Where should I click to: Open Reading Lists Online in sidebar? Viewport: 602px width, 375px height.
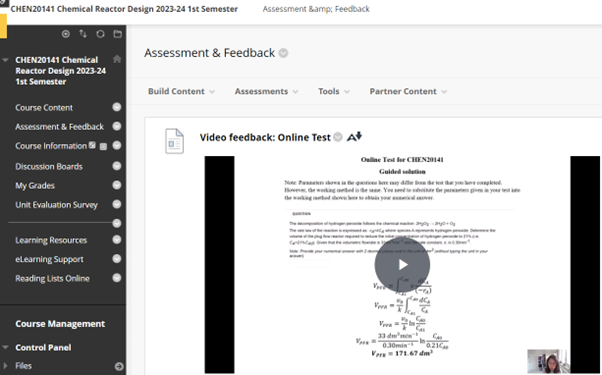52,279
